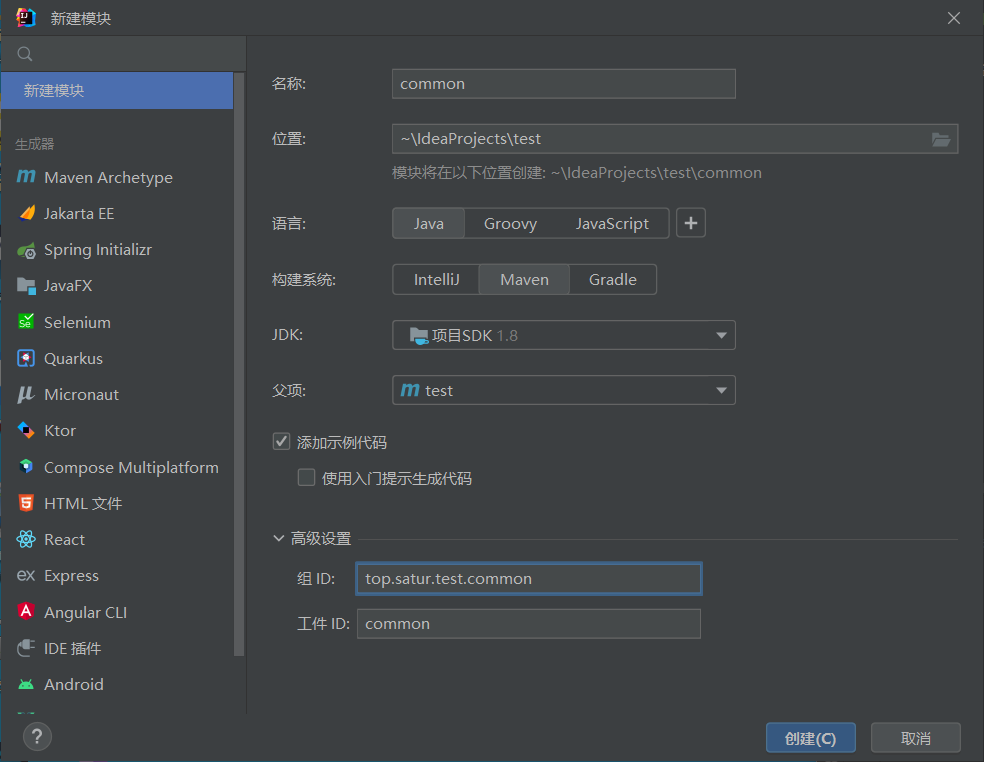This screenshot has height=762, width=984.
Task: Click the 创建(C) button
Action: tap(810, 738)
